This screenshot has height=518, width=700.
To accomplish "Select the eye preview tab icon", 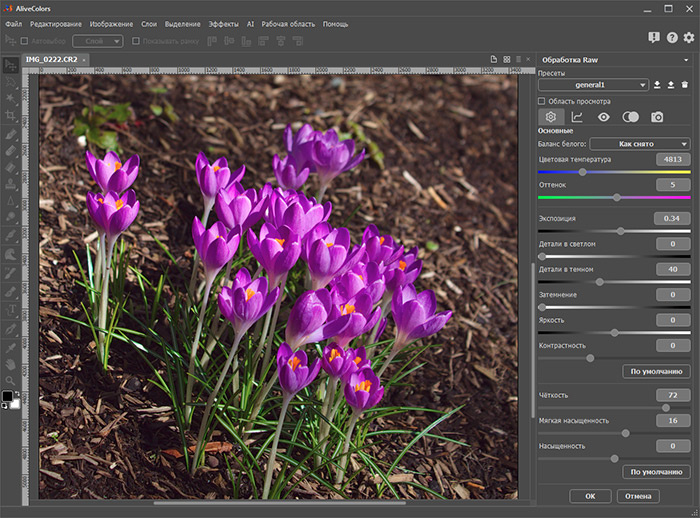I will pyautogui.click(x=604, y=117).
